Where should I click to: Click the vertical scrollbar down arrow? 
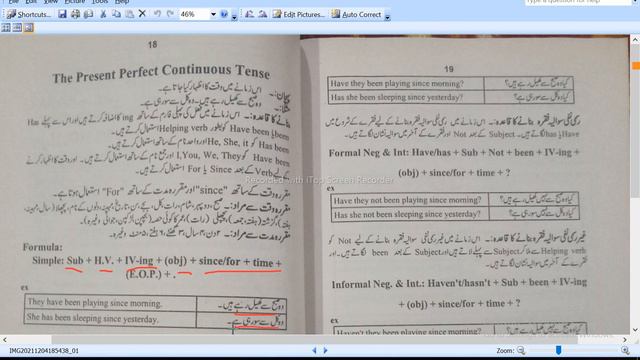pos(635,330)
